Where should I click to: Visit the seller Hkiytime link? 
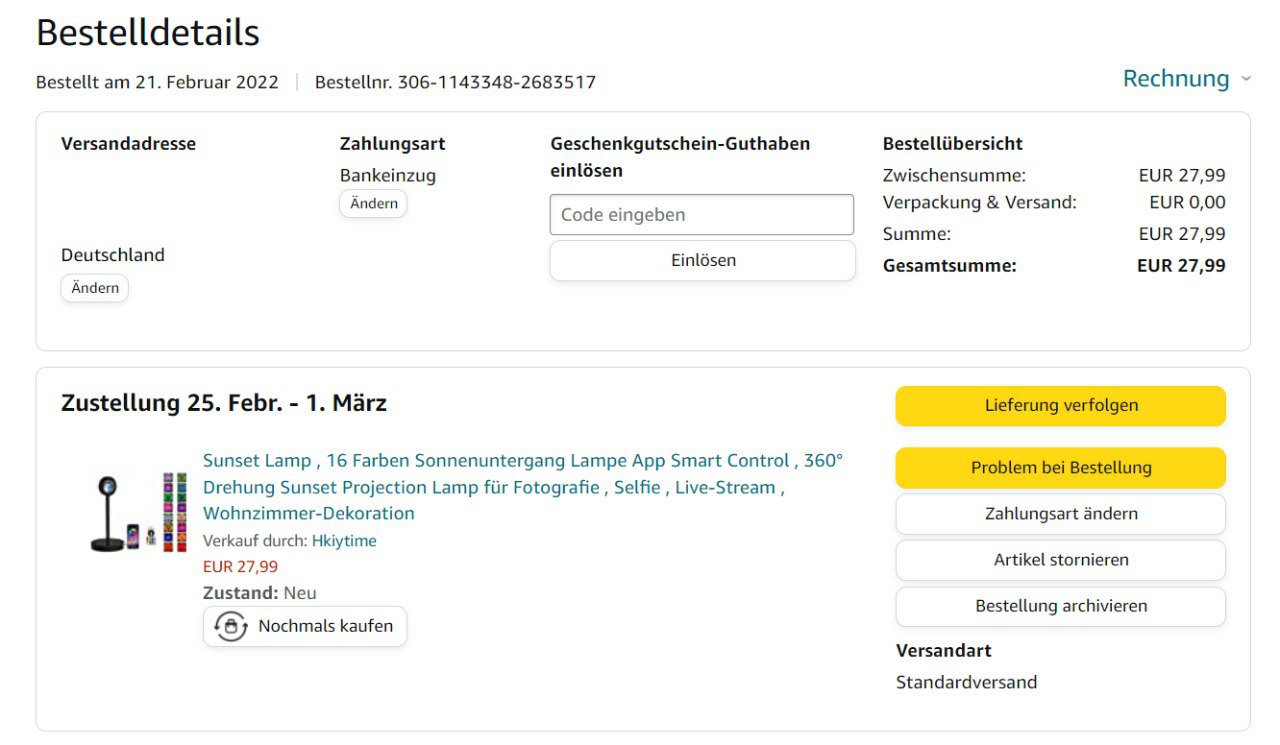(344, 541)
